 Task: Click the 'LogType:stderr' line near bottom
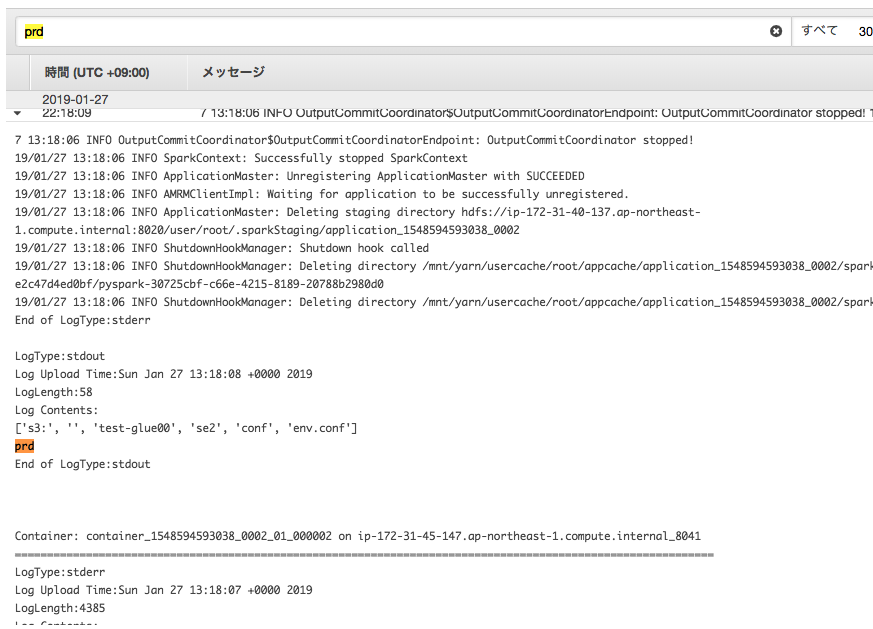(60, 572)
